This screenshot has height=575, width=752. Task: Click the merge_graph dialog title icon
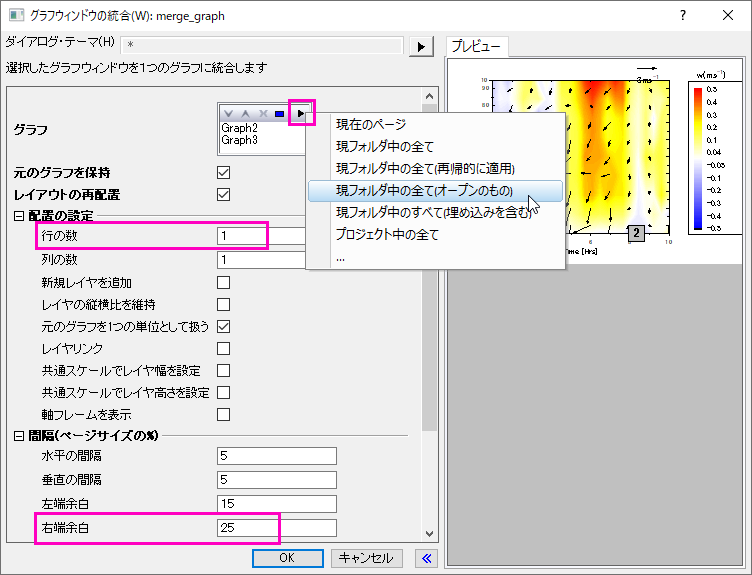16,15
